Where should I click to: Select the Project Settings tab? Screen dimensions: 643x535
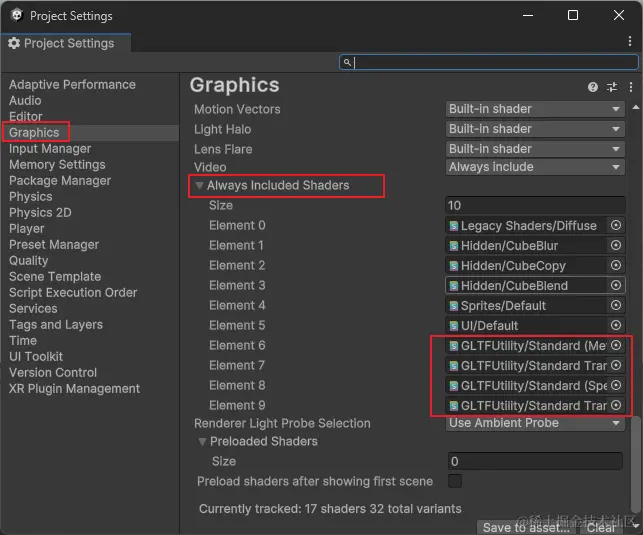66,43
